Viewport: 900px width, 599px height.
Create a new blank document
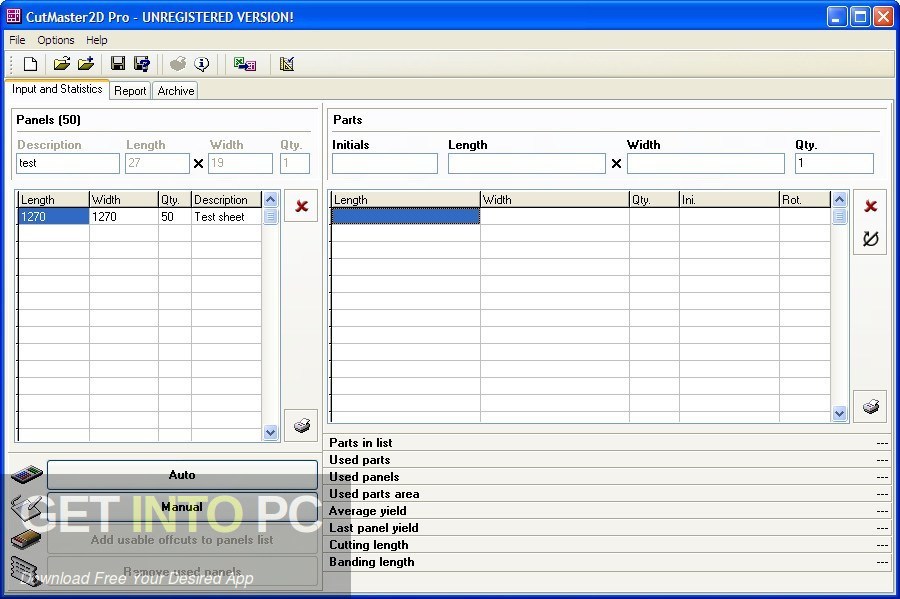30,64
